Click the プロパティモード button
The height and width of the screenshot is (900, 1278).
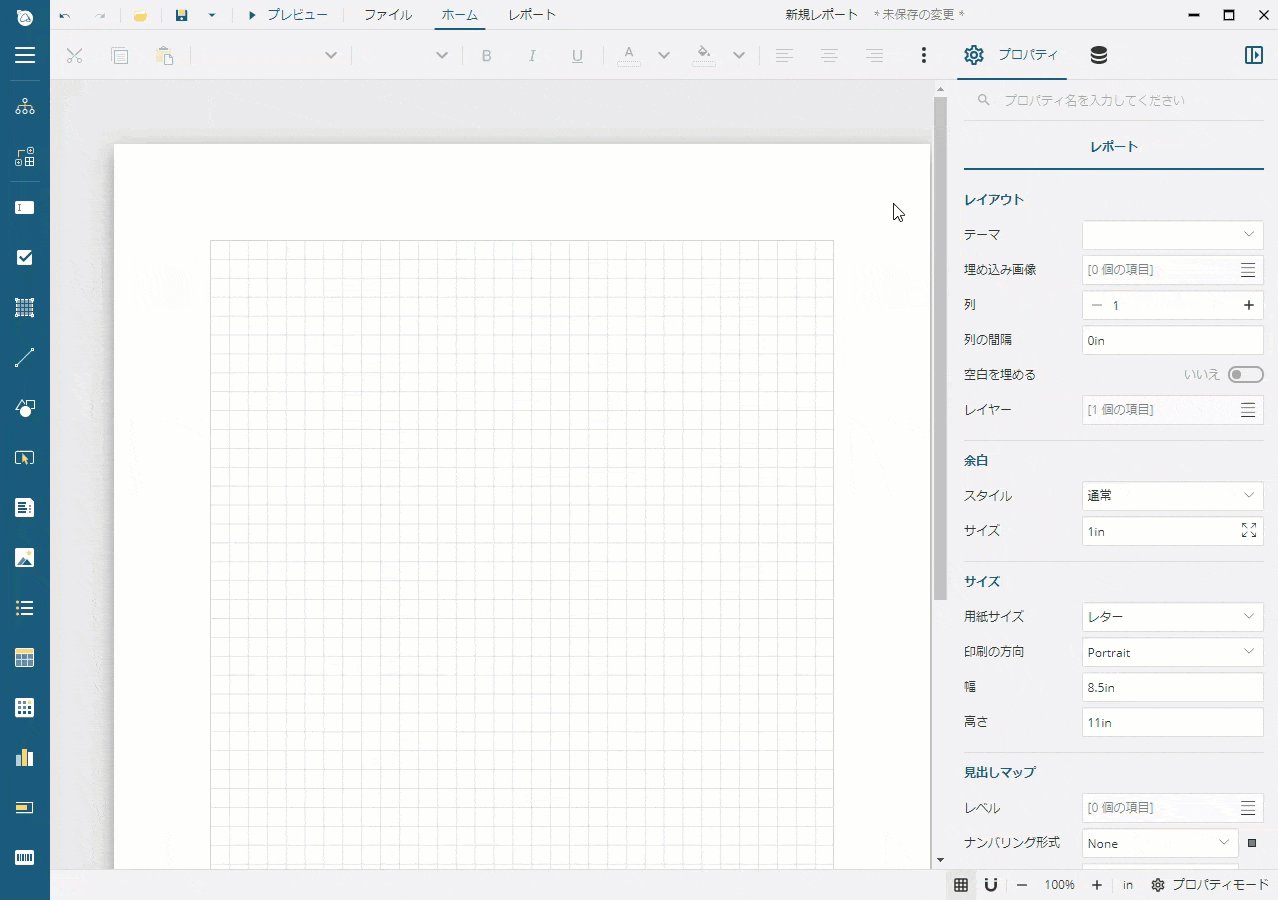tap(1210, 885)
